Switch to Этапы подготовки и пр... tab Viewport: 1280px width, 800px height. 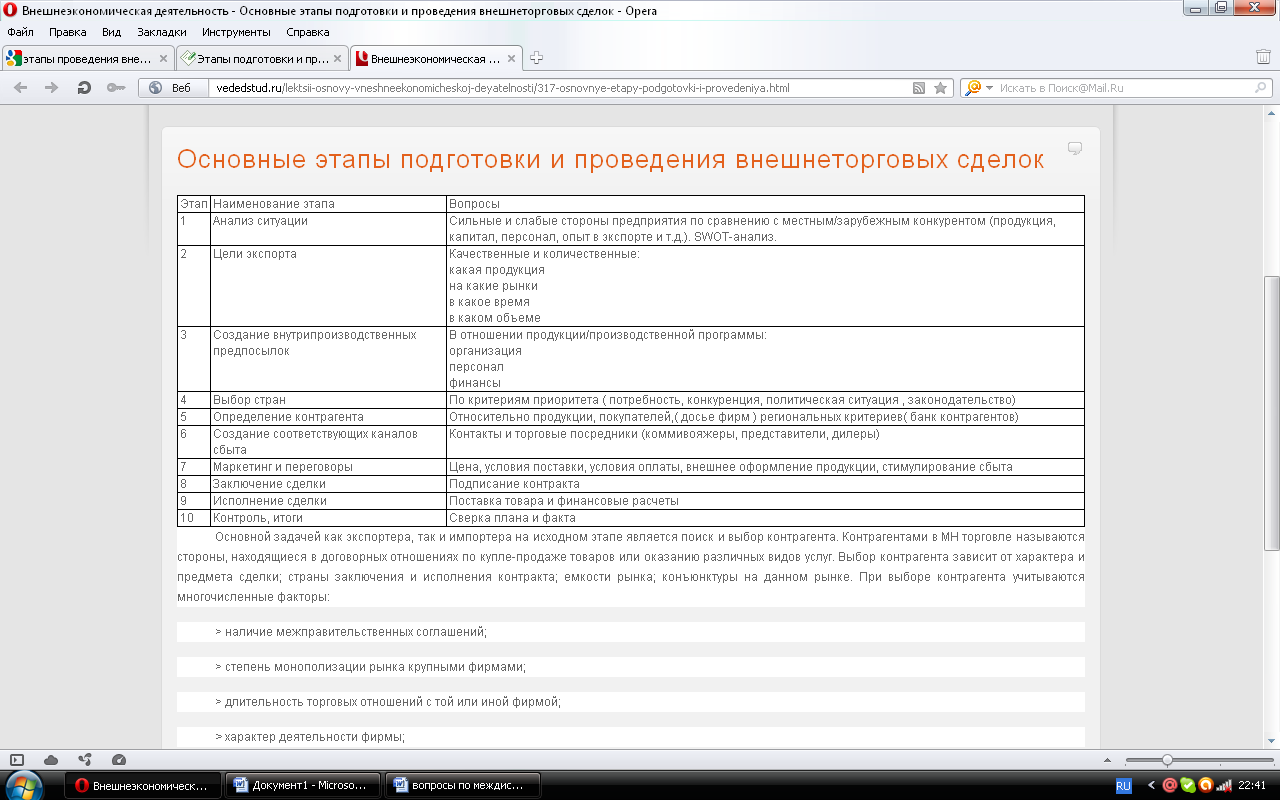tap(262, 59)
